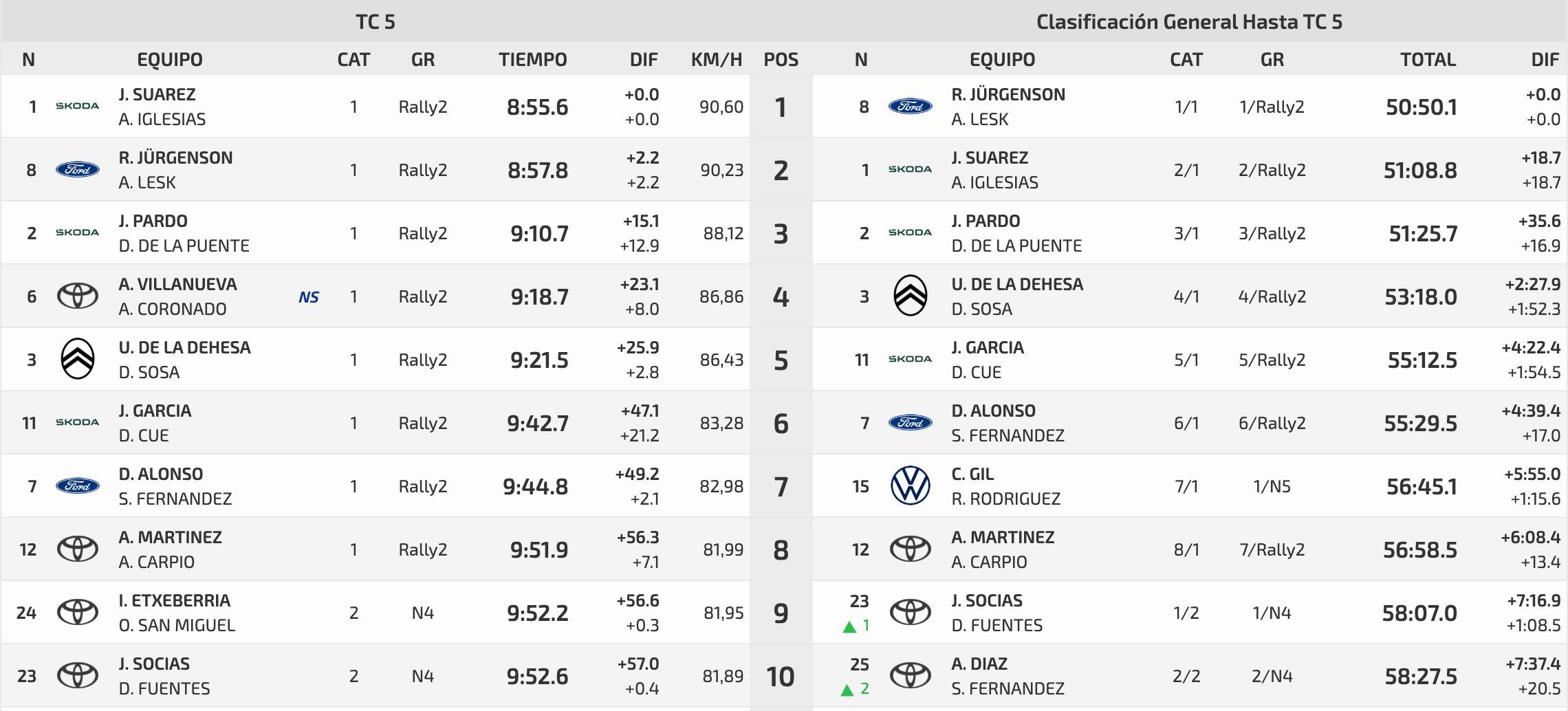Click the NS marker on A. Villanueva's row

pyautogui.click(x=309, y=297)
